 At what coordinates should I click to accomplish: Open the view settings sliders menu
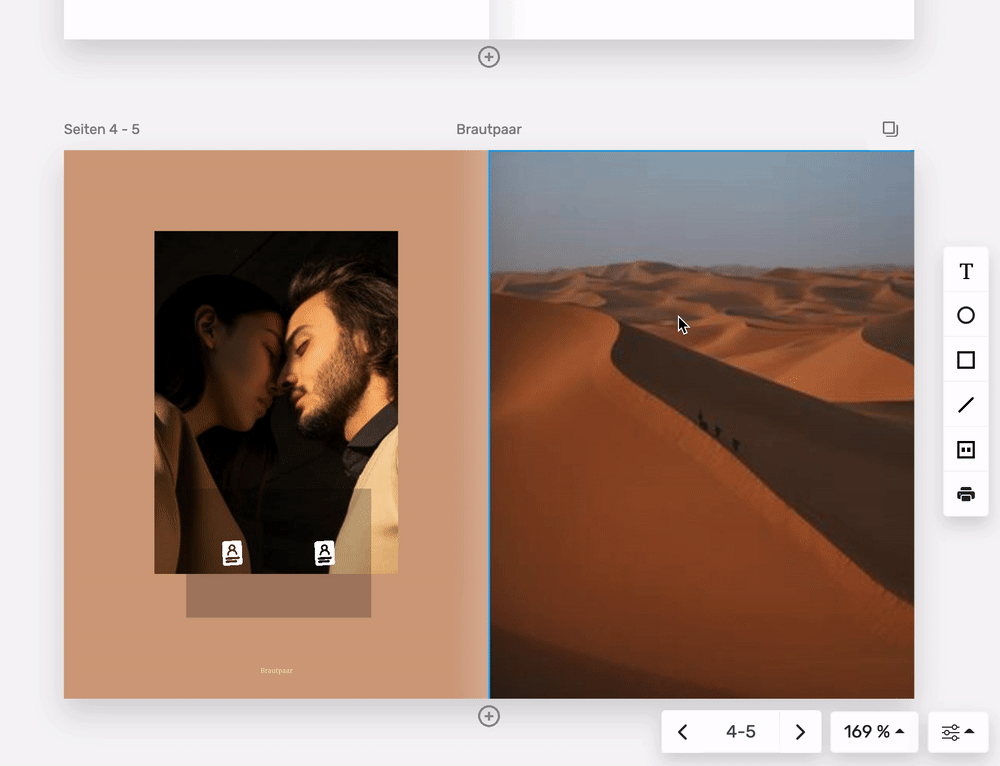point(957,732)
